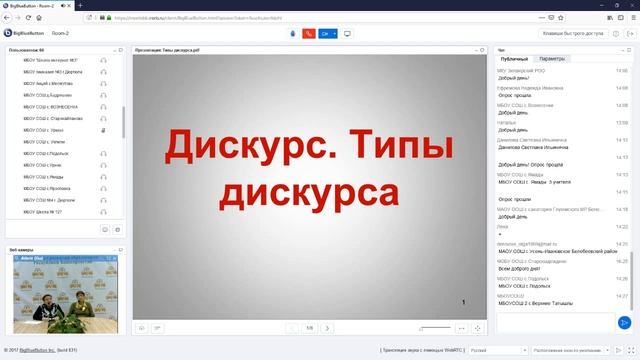Maximize the Presentation window
The width and height of the screenshot is (640, 360).
pyautogui.click(x=482, y=50)
